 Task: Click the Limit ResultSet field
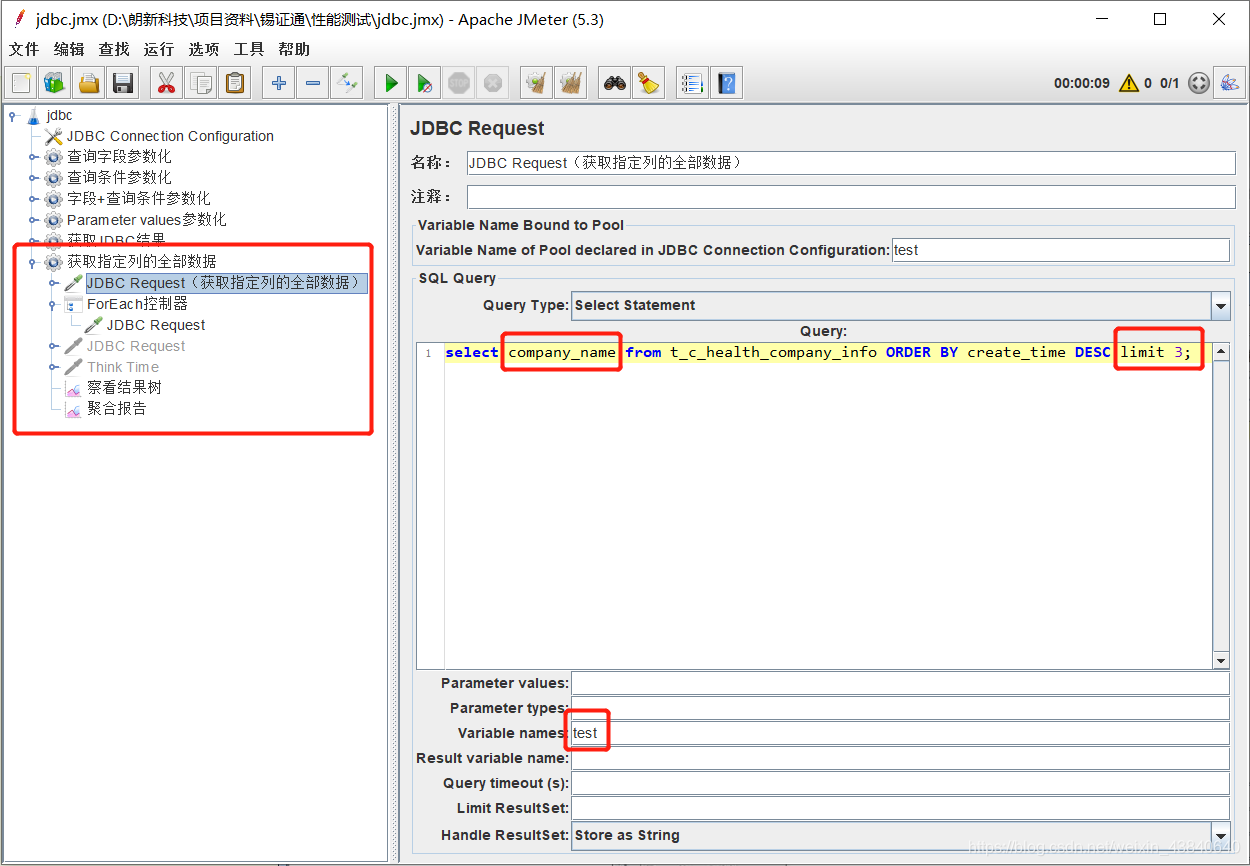[x=900, y=808]
